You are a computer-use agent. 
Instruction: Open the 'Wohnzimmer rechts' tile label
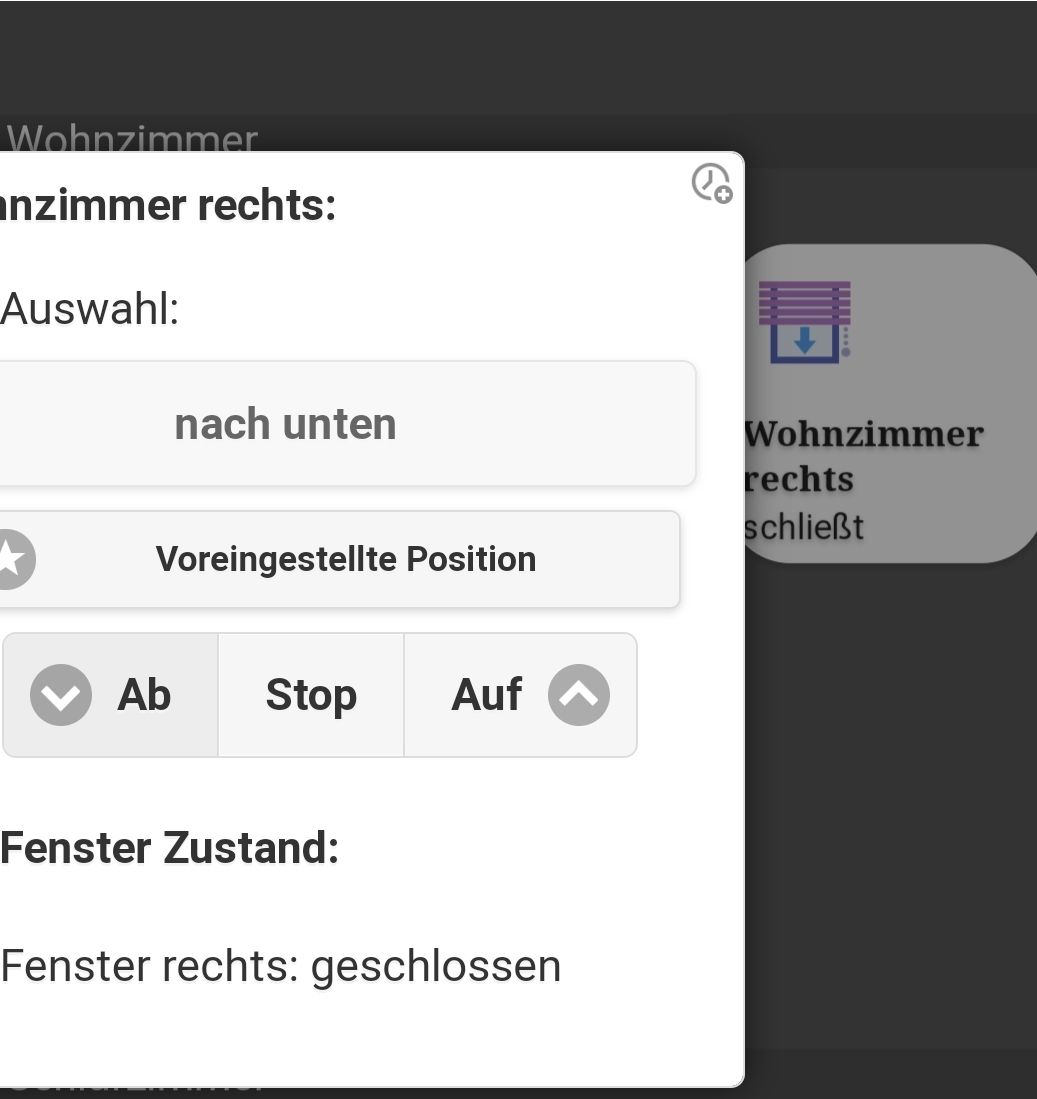(x=863, y=456)
